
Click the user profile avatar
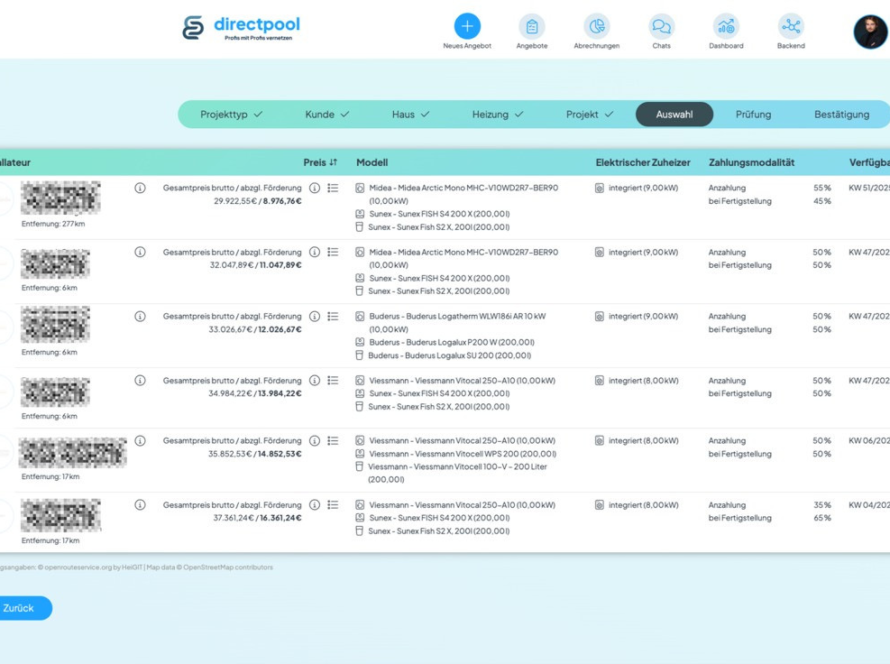click(x=870, y=32)
